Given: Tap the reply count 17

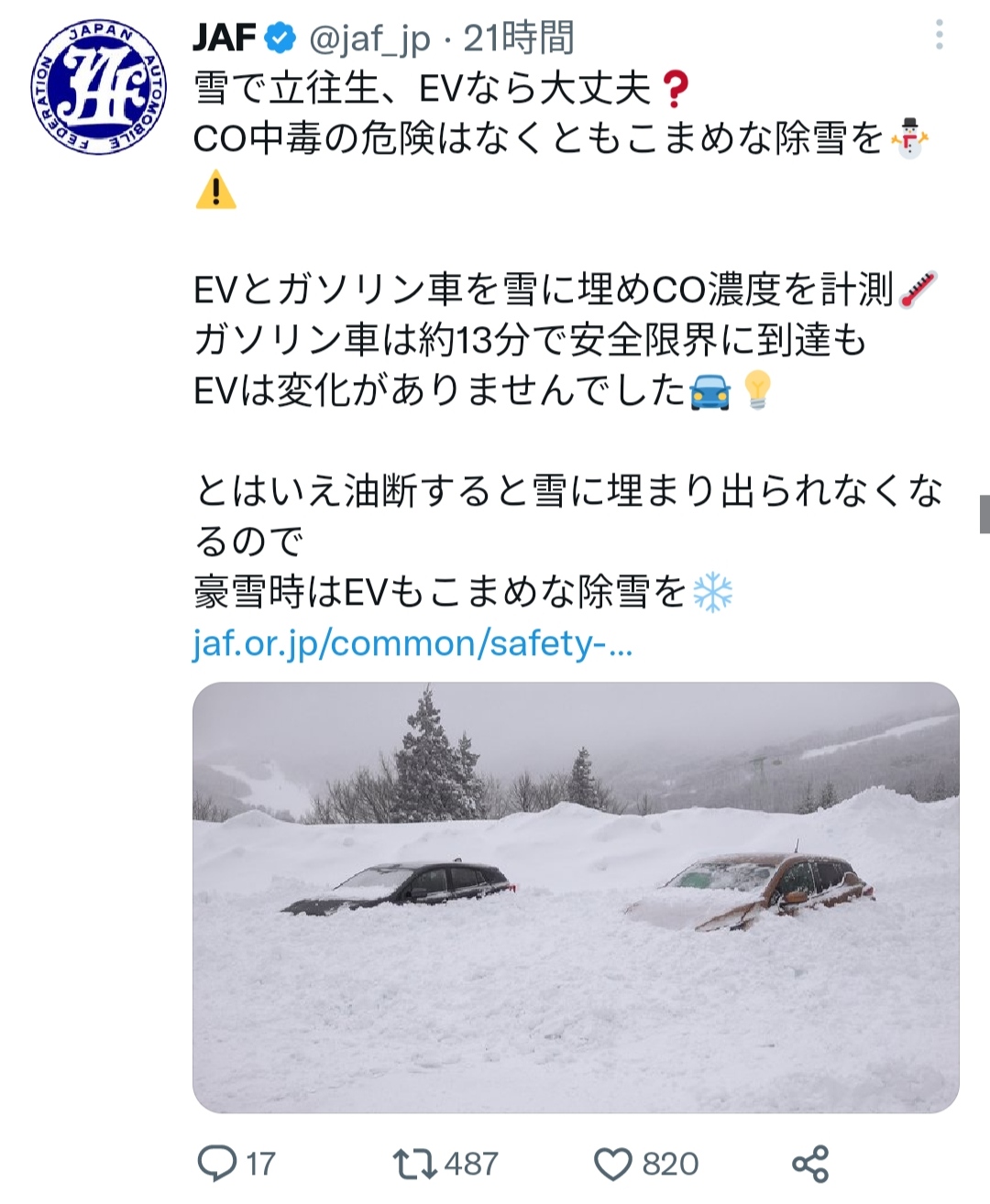Looking at the screenshot, I should click(x=260, y=1165).
